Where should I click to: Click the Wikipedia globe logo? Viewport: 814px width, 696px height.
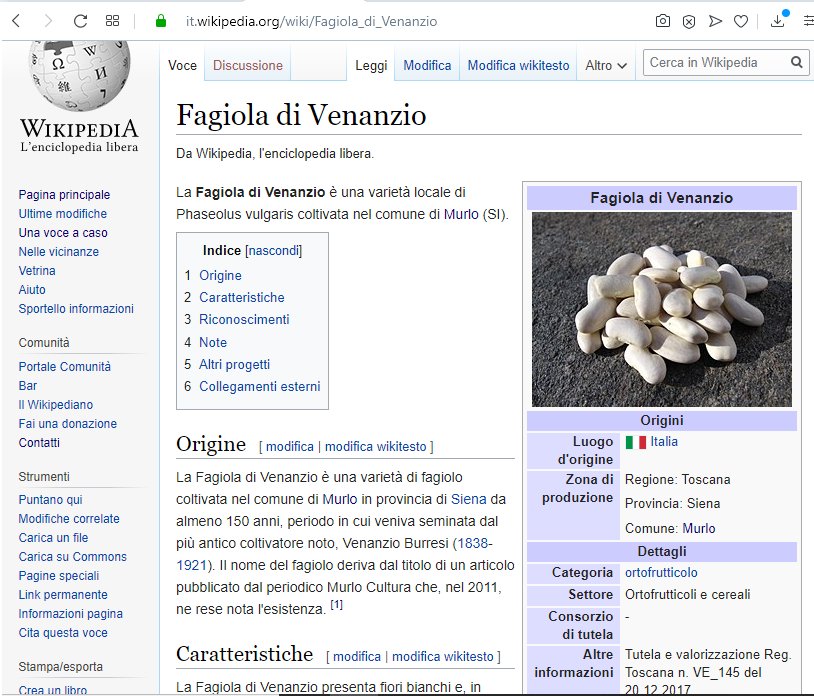point(79,75)
